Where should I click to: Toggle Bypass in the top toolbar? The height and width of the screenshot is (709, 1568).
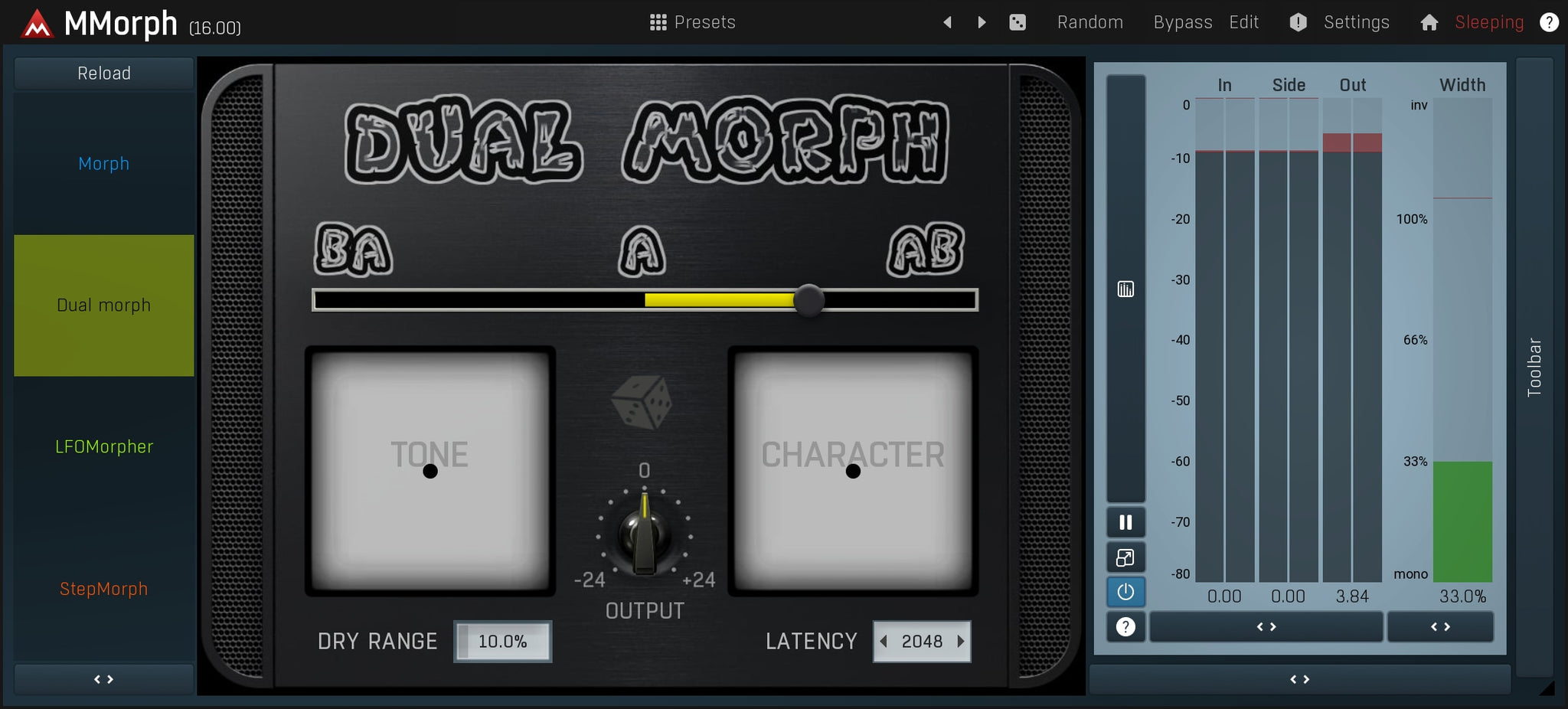pyautogui.click(x=1181, y=22)
